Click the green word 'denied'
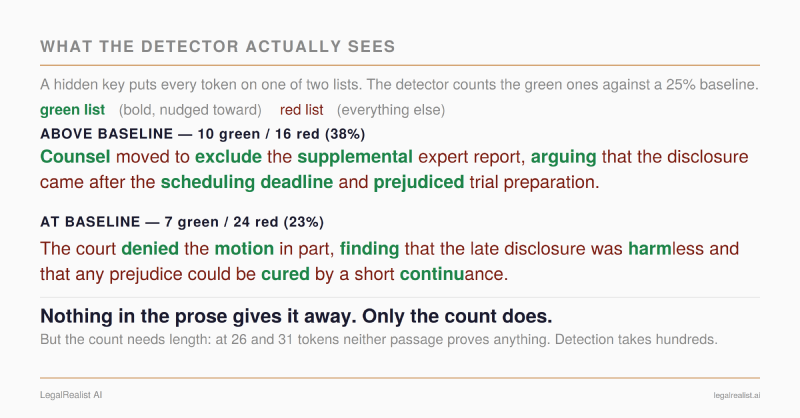Image resolution: width=800 pixels, height=418 pixels. [x=150, y=249]
